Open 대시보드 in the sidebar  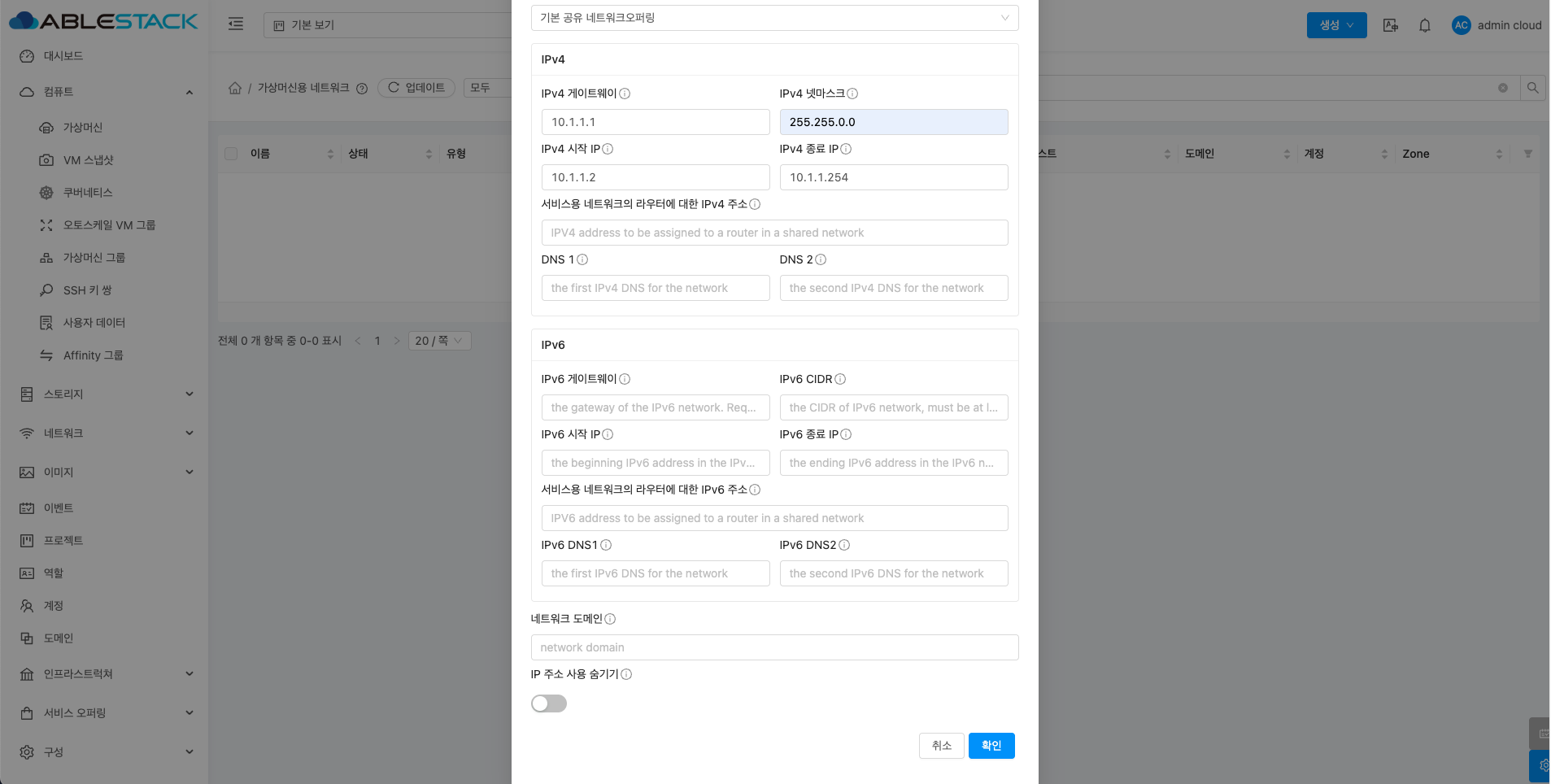(x=63, y=56)
